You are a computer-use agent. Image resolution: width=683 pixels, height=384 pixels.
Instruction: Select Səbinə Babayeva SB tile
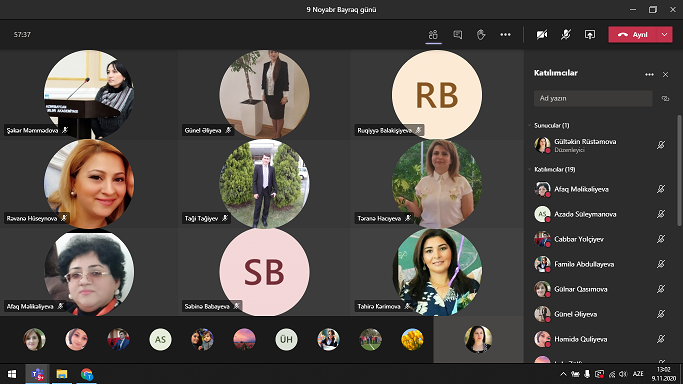[264, 272]
